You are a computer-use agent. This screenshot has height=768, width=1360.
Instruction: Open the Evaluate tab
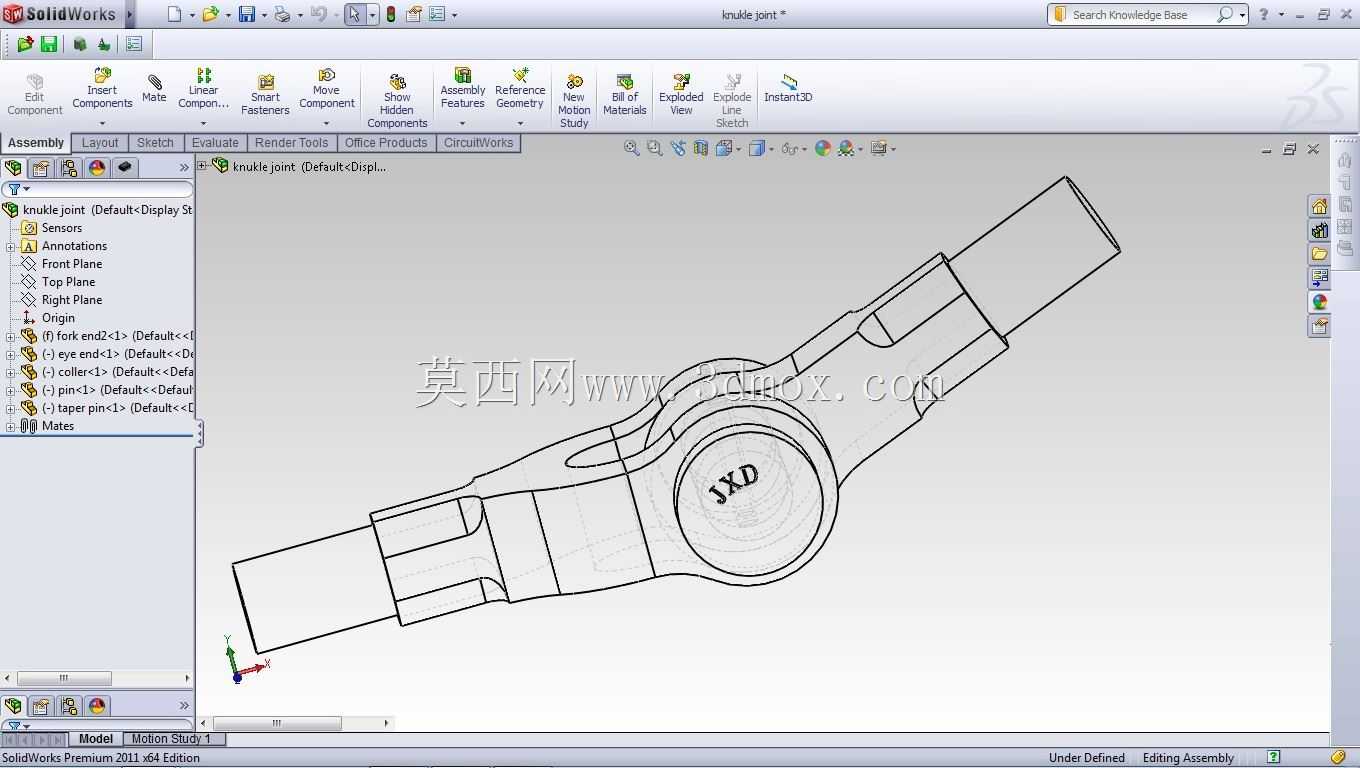pyautogui.click(x=215, y=143)
